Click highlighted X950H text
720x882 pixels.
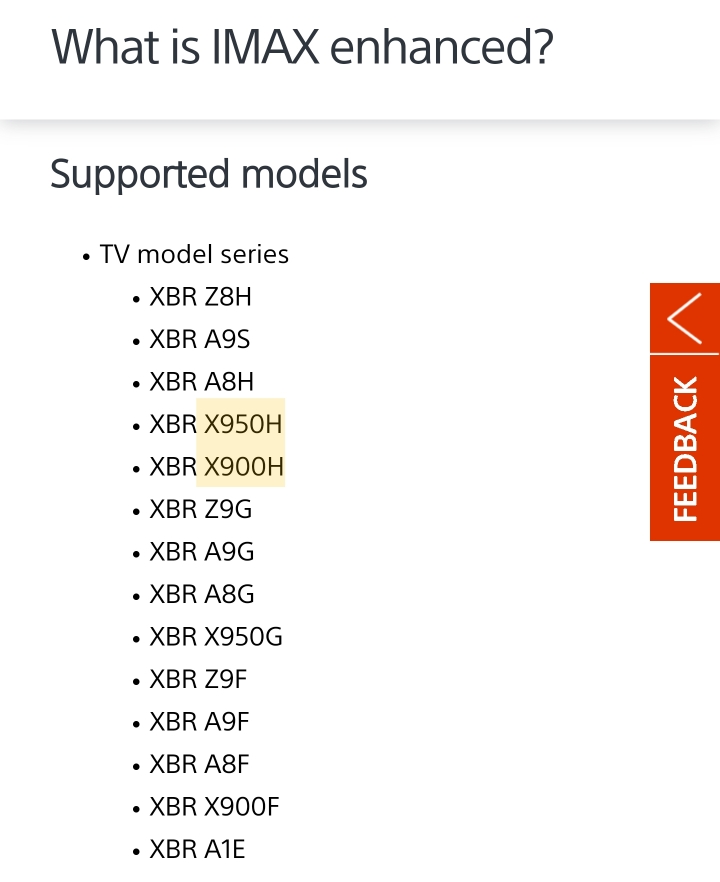point(243,424)
